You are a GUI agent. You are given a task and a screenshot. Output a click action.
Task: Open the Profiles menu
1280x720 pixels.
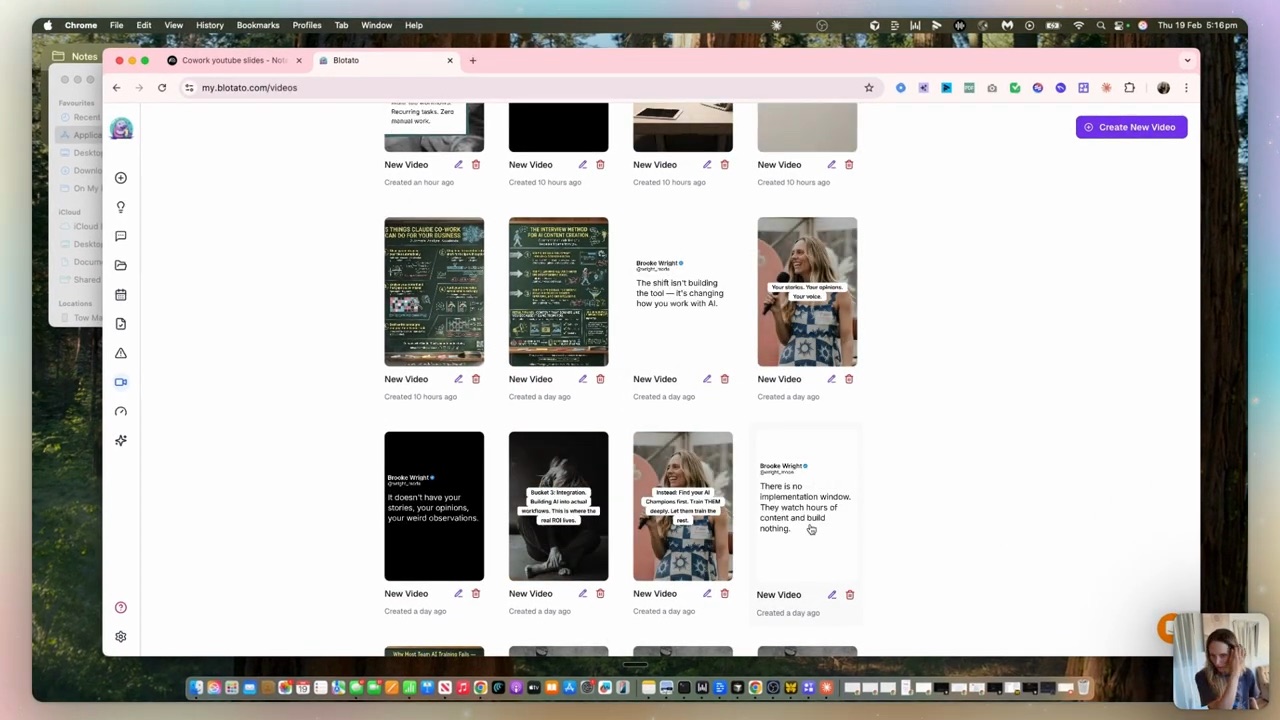[x=307, y=25]
